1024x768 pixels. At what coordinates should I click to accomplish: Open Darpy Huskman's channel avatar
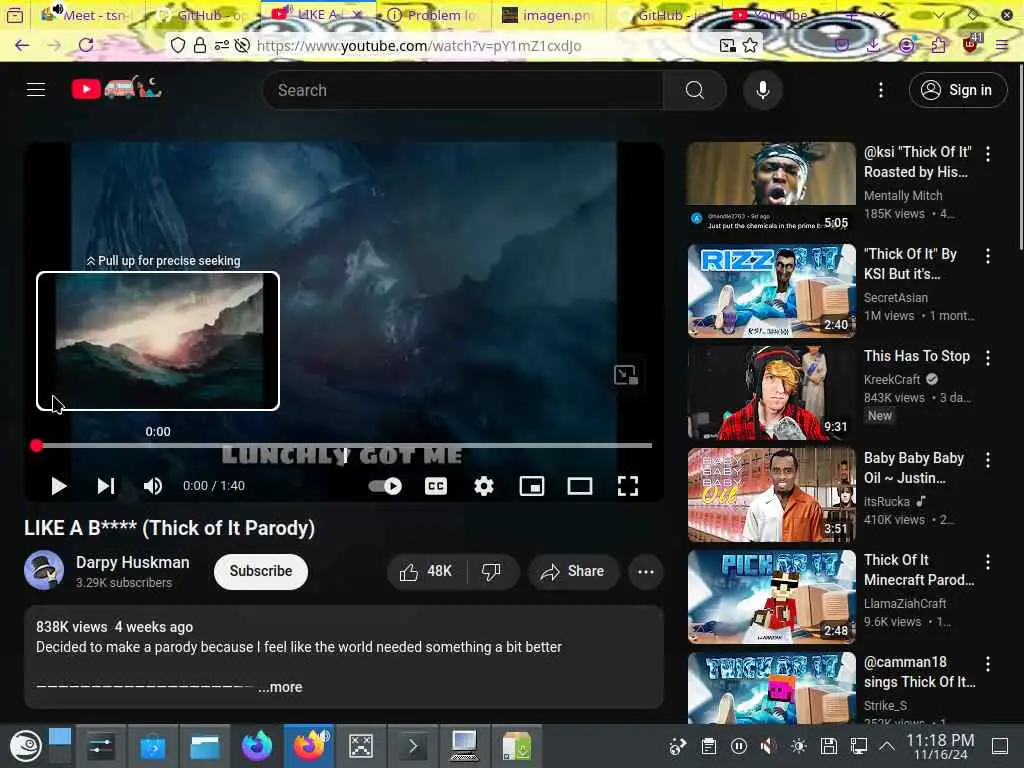click(x=44, y=570)
